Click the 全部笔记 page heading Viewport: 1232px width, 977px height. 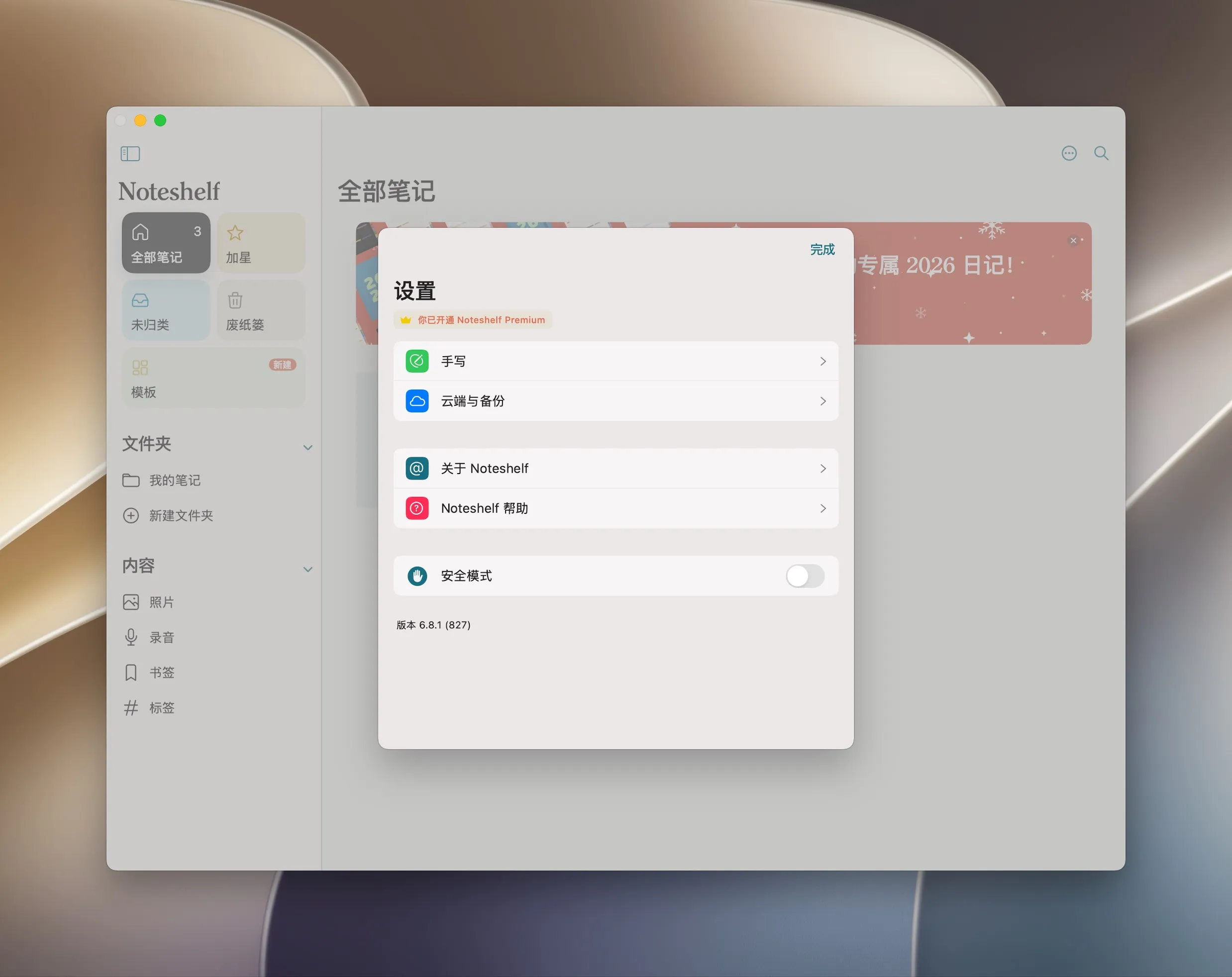click(x=386, y=192)
